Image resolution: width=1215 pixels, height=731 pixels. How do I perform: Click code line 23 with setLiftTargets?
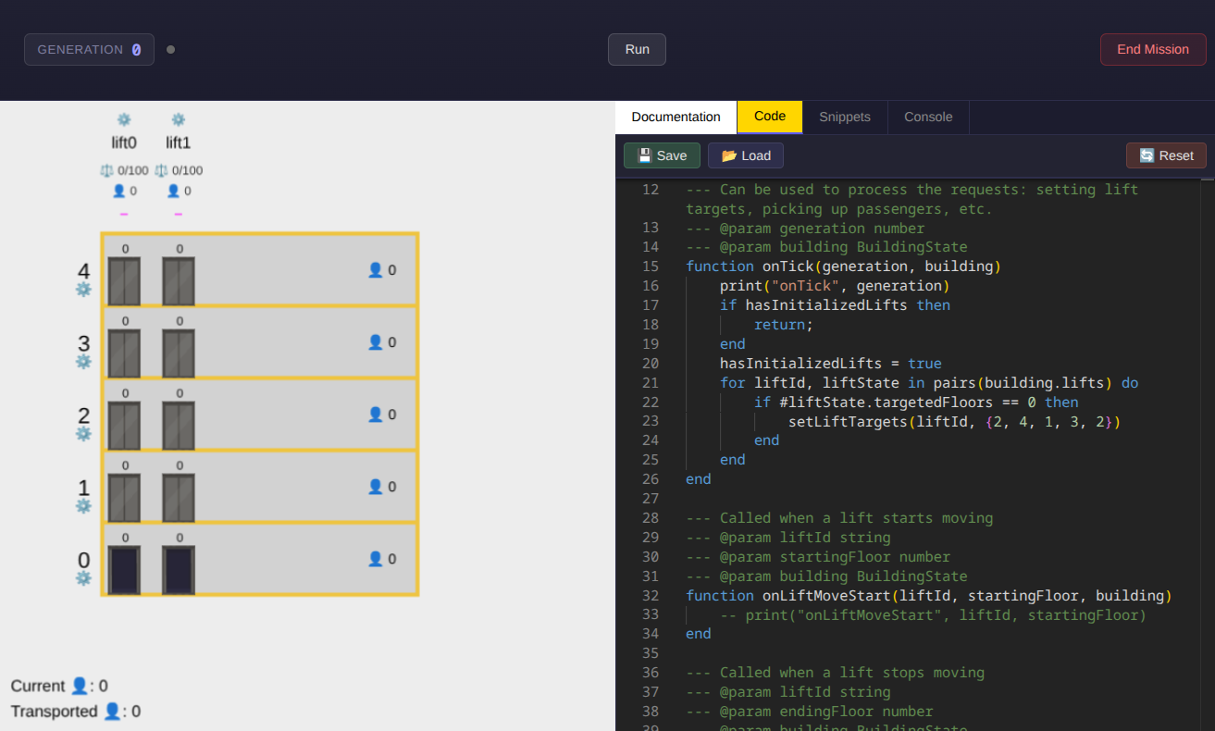tap(954, 422)
